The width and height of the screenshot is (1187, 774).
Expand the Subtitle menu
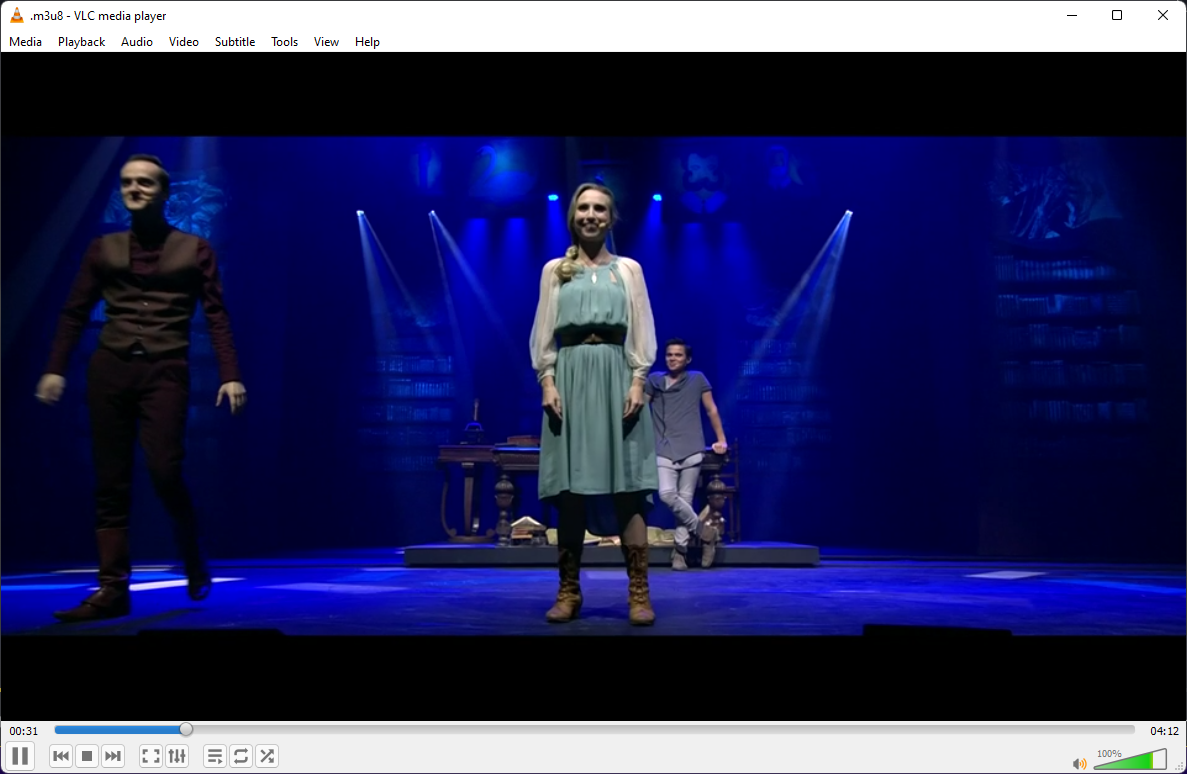point(235,42)
